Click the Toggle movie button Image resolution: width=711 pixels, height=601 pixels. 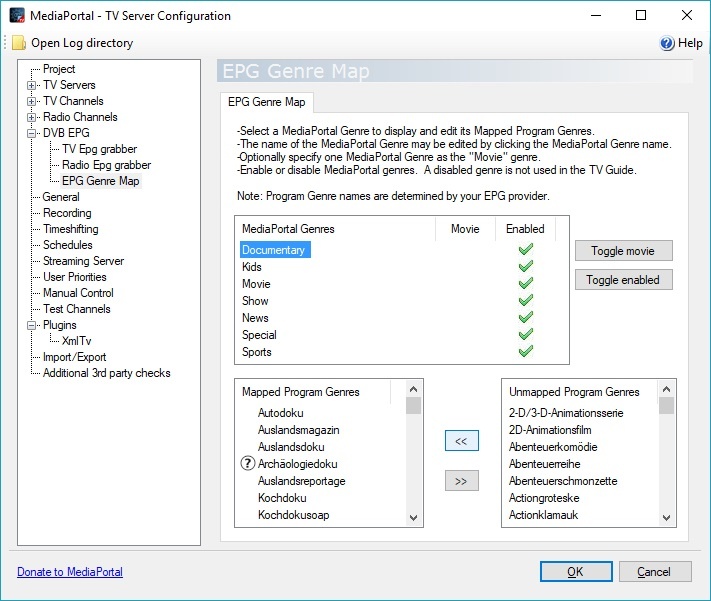623,251
